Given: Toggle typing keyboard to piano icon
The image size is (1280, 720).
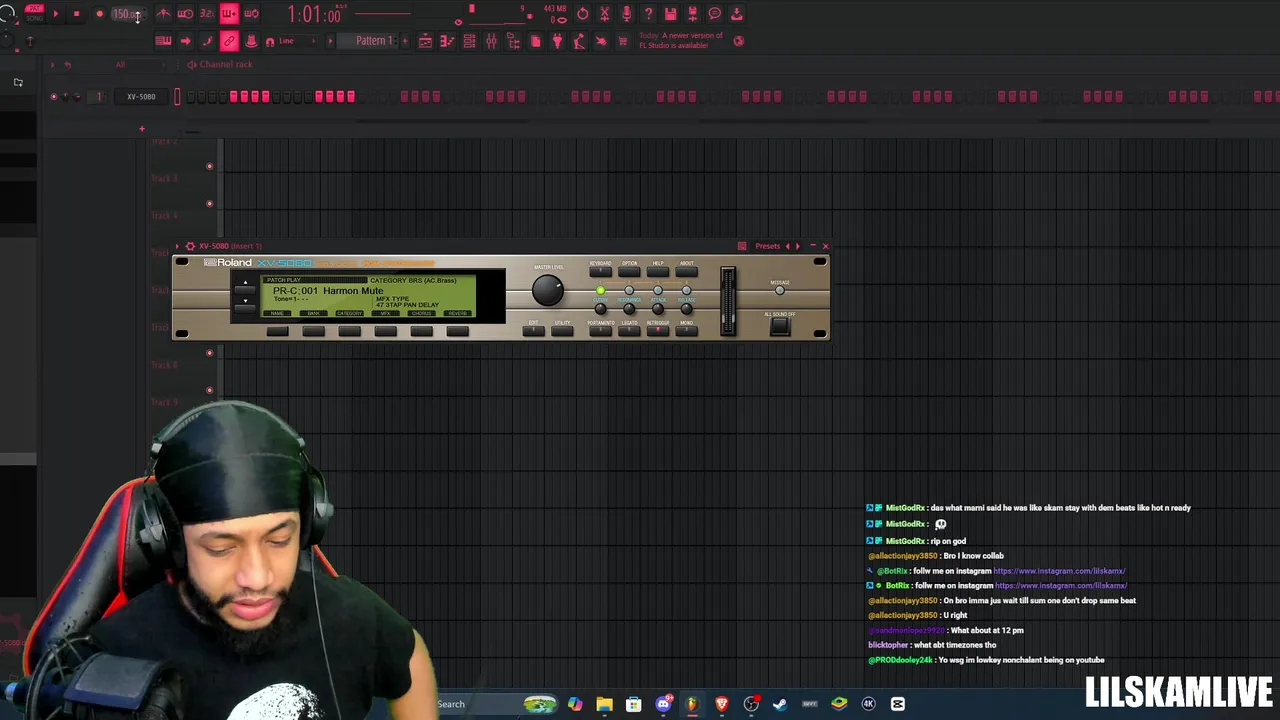Looking at the screenshot, I should point(163,41).
